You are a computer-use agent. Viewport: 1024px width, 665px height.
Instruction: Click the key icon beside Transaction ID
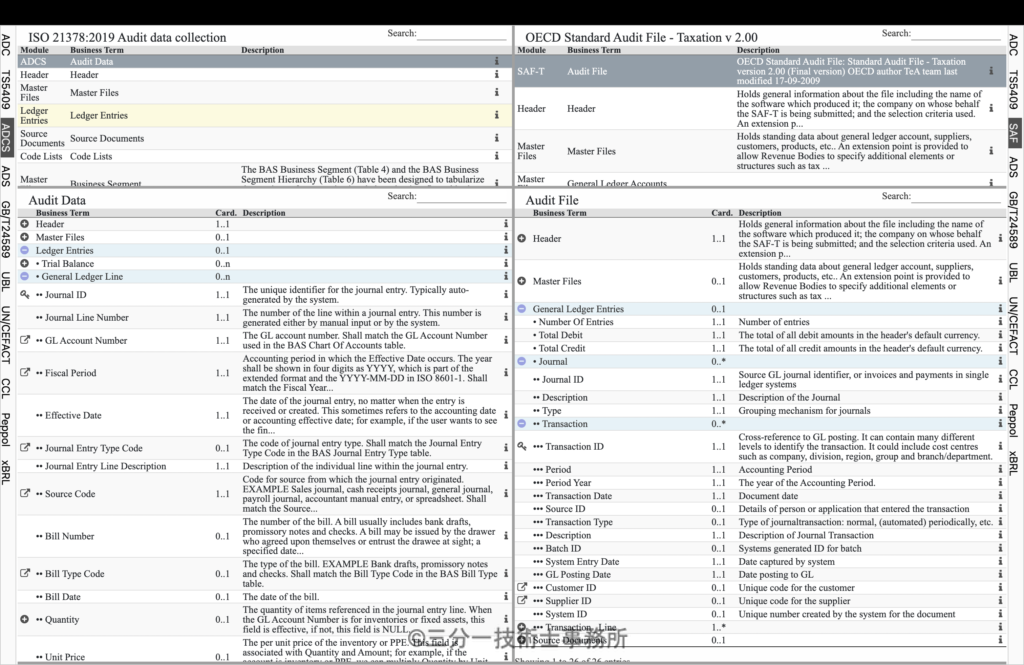[x=522, y=446]
